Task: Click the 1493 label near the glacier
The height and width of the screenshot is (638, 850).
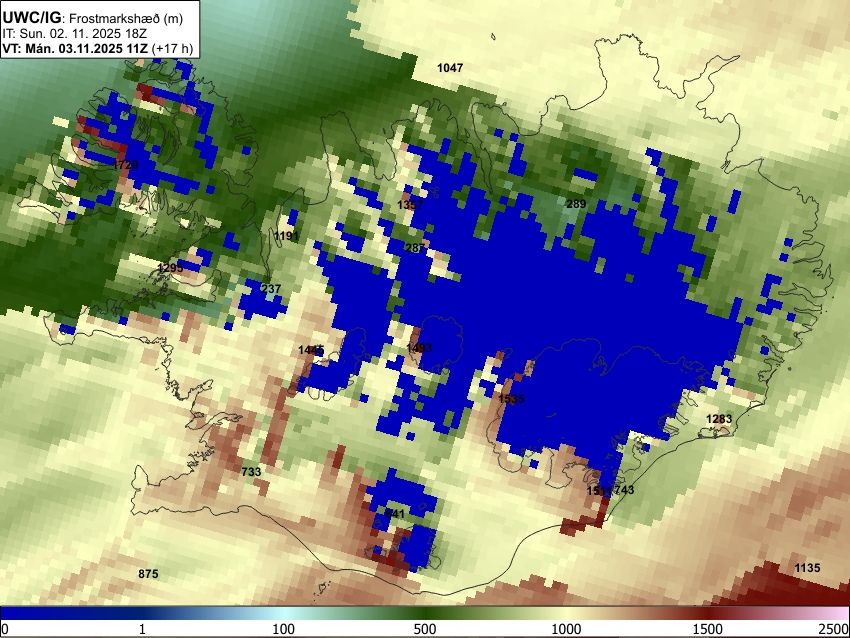Action: tap(419, 347)
